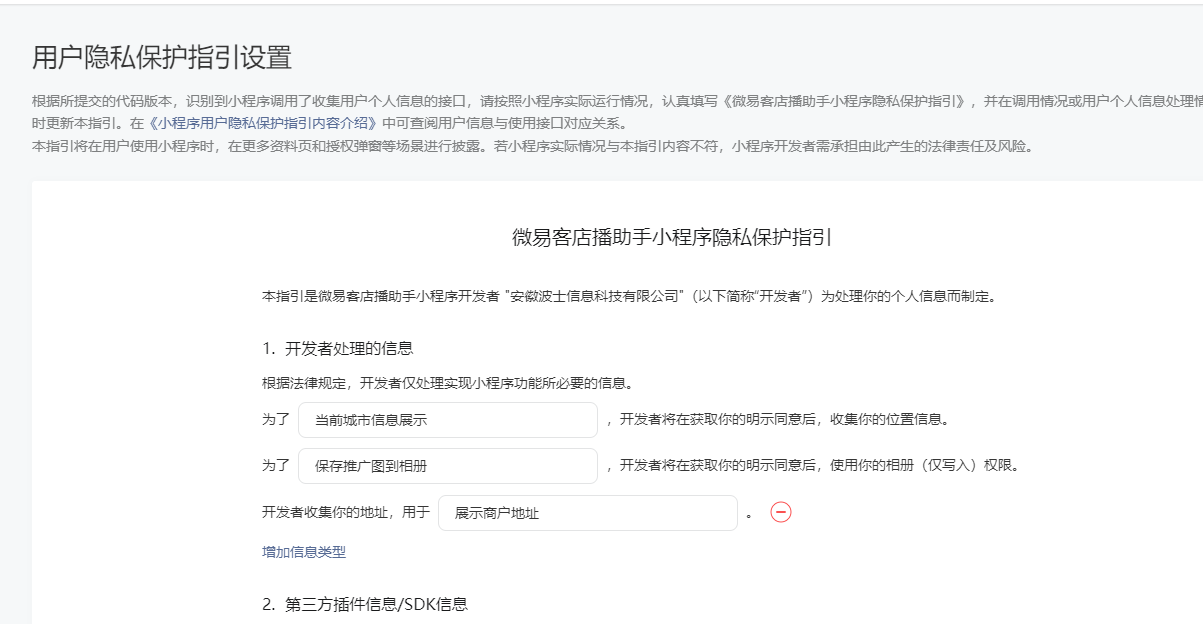The width and height of the screenshot is (1203, 624).
Task: Open 《小程序用户隐私保护指引内容介绍》 link
Action: pos(264,124)
